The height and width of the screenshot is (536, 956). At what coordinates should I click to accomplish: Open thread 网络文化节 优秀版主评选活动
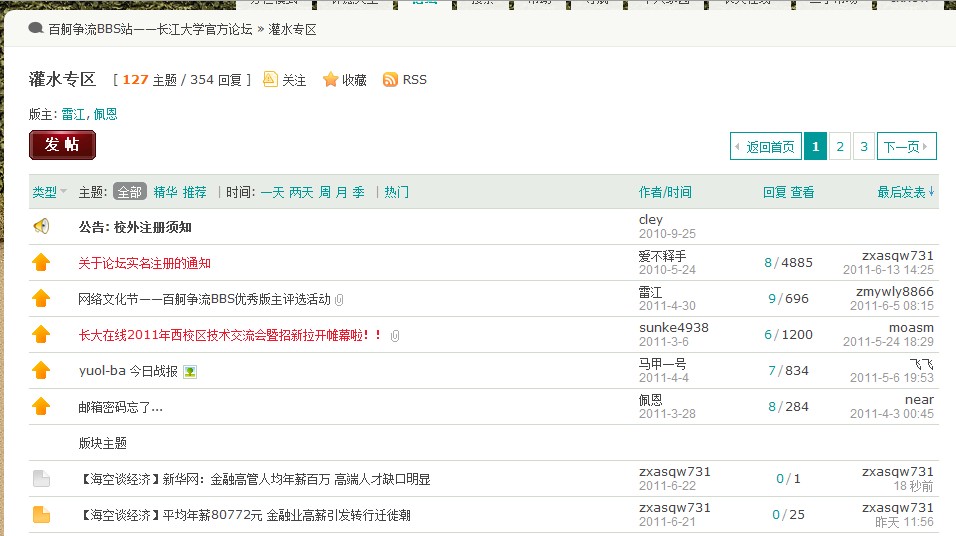coord(204,299)
